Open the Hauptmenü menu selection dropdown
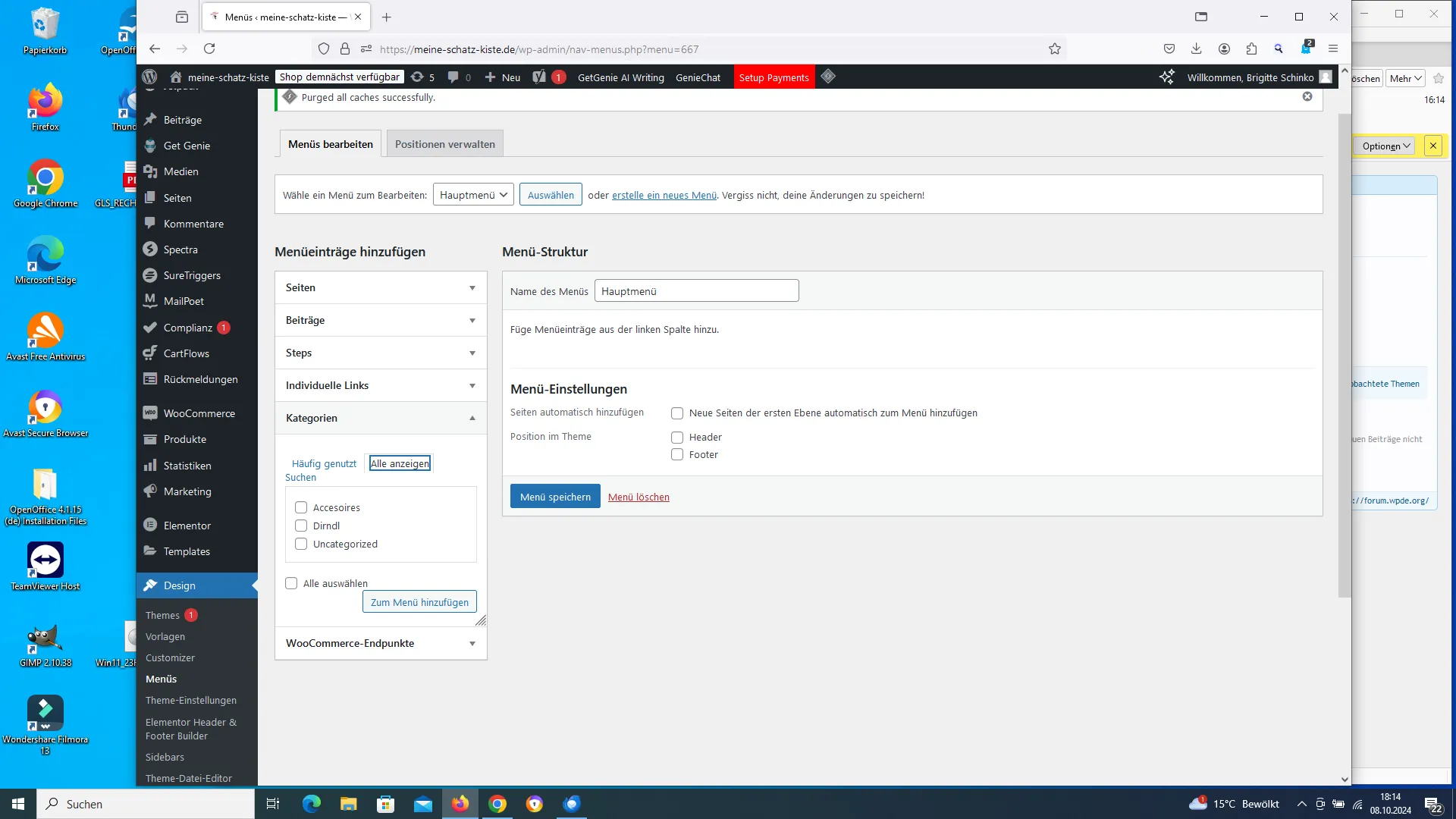This screenshot has height=819, width=1456. [x=473, y=195]
